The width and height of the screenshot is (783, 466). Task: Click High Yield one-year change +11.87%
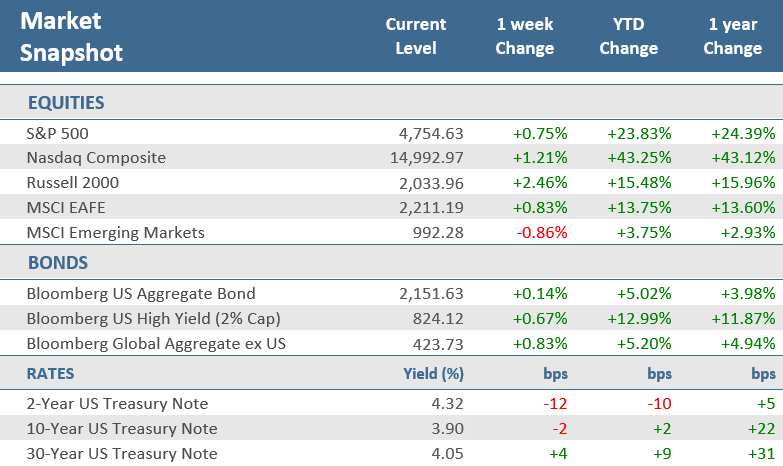tap(744, 319)
